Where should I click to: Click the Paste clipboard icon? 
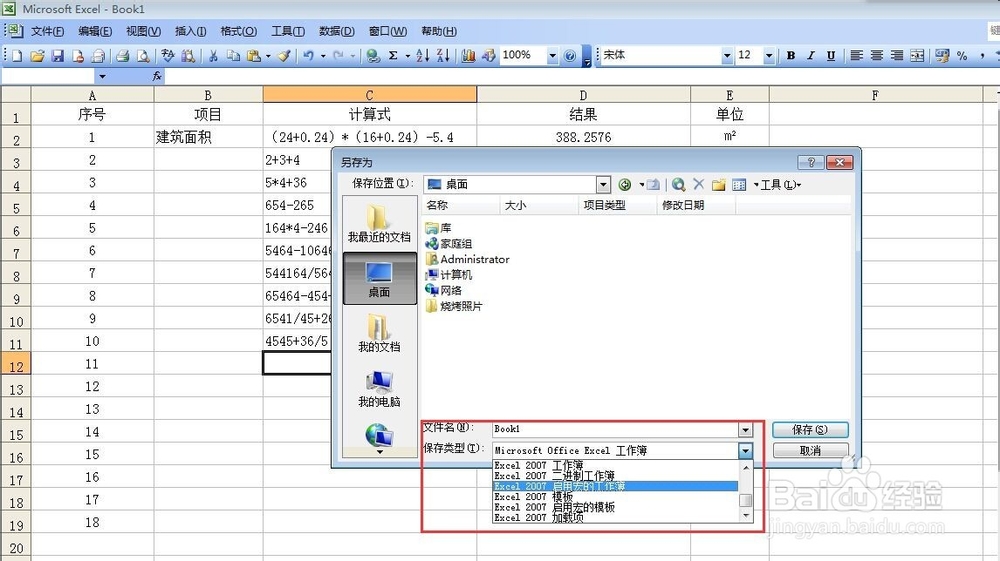pos(254,56)
